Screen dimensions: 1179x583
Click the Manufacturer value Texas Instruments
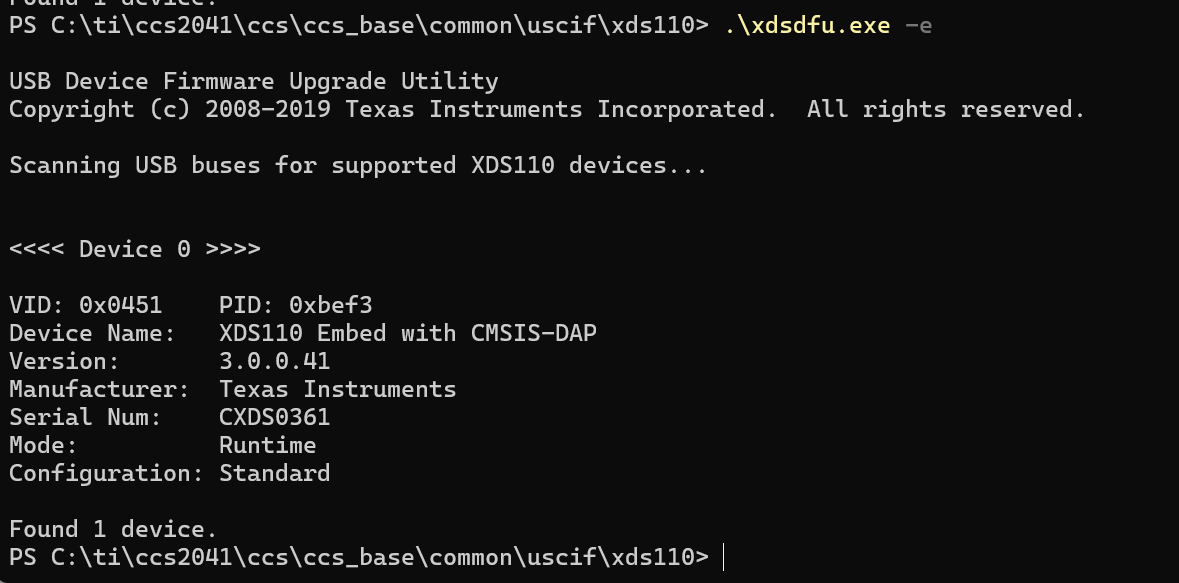(338, 389)
